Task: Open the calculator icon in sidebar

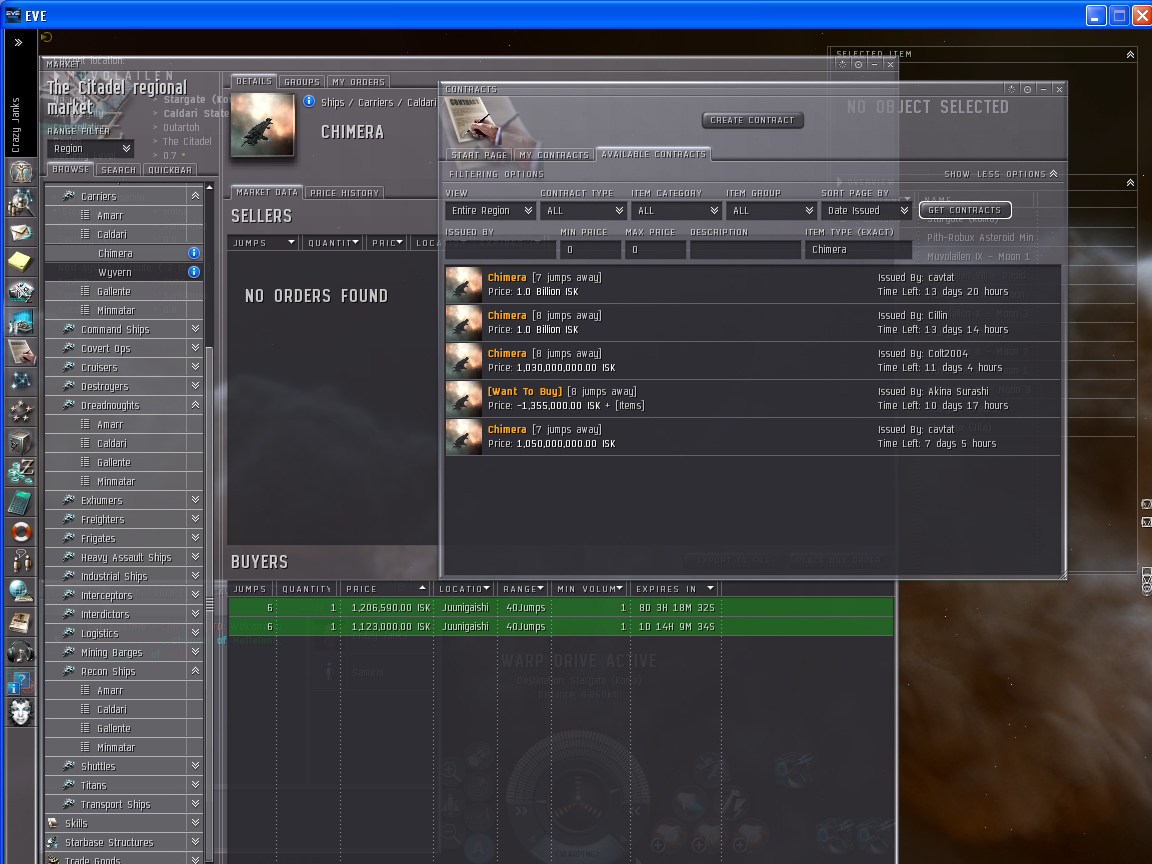Action: pyautogui.click(x=21, y=502)
